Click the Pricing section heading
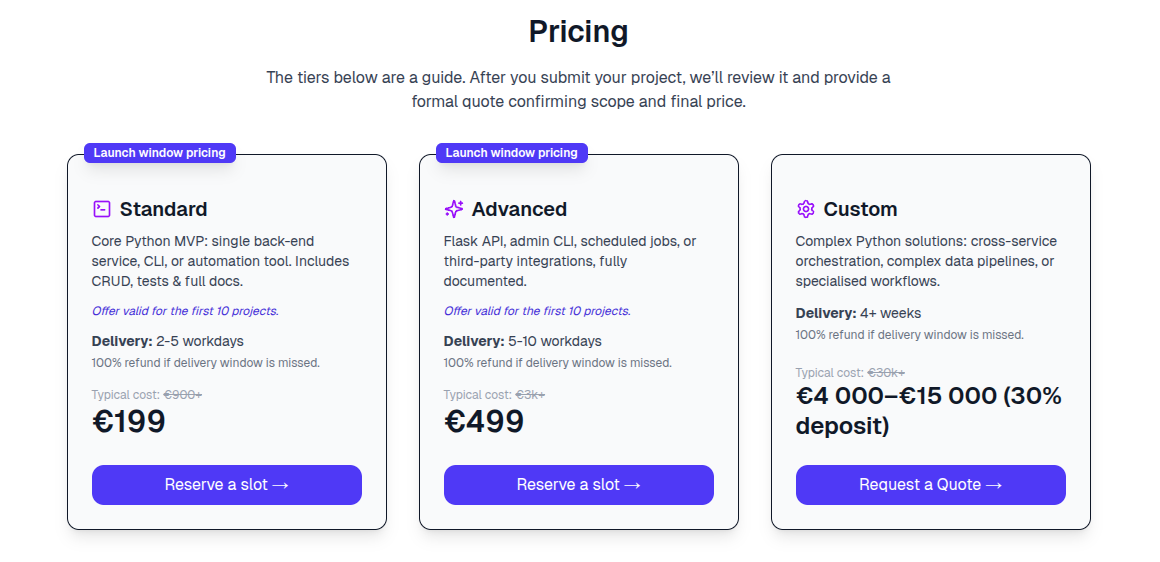 [x=578, y=32]
